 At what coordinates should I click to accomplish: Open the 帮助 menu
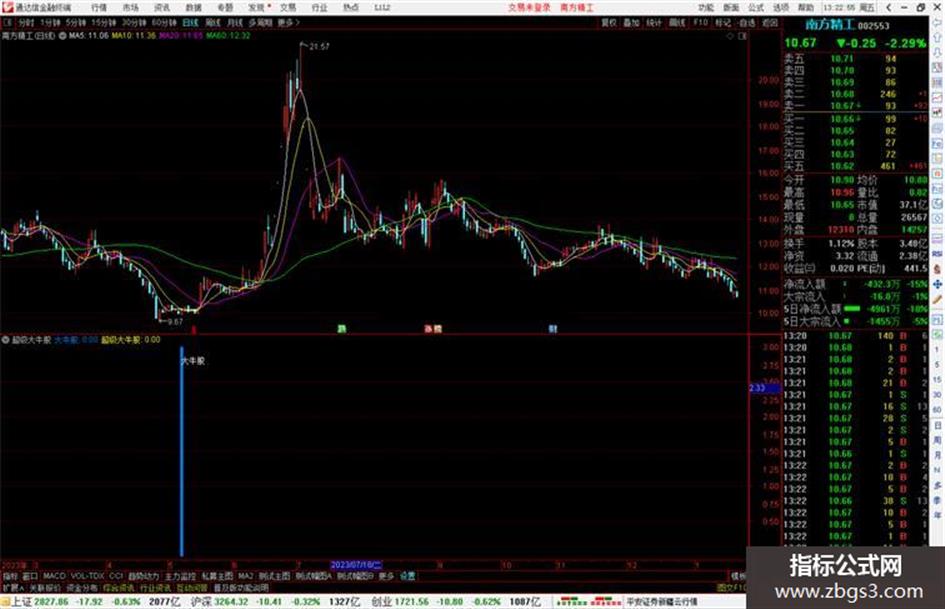(x=806, y=7)
